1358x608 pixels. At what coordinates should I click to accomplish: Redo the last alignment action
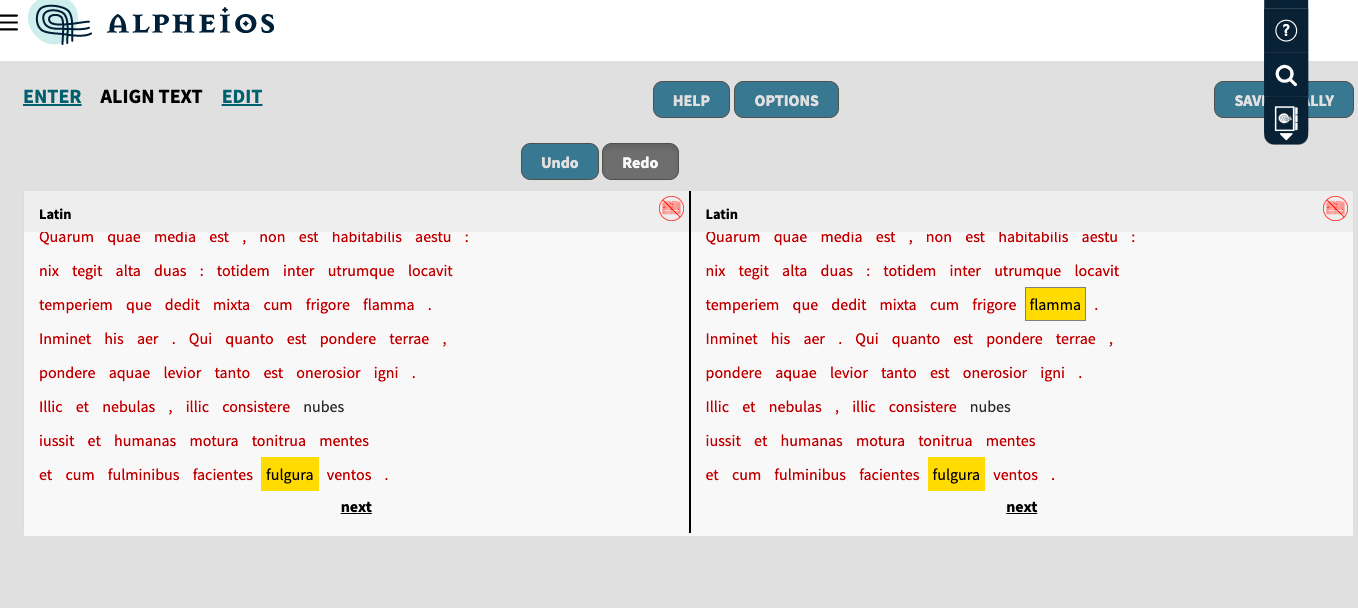[x=640, y=161]
